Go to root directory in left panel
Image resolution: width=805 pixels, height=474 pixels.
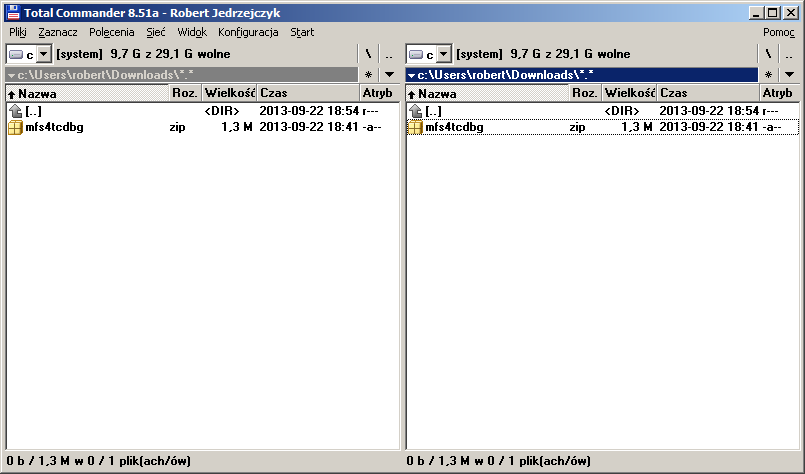coord(368,54)
